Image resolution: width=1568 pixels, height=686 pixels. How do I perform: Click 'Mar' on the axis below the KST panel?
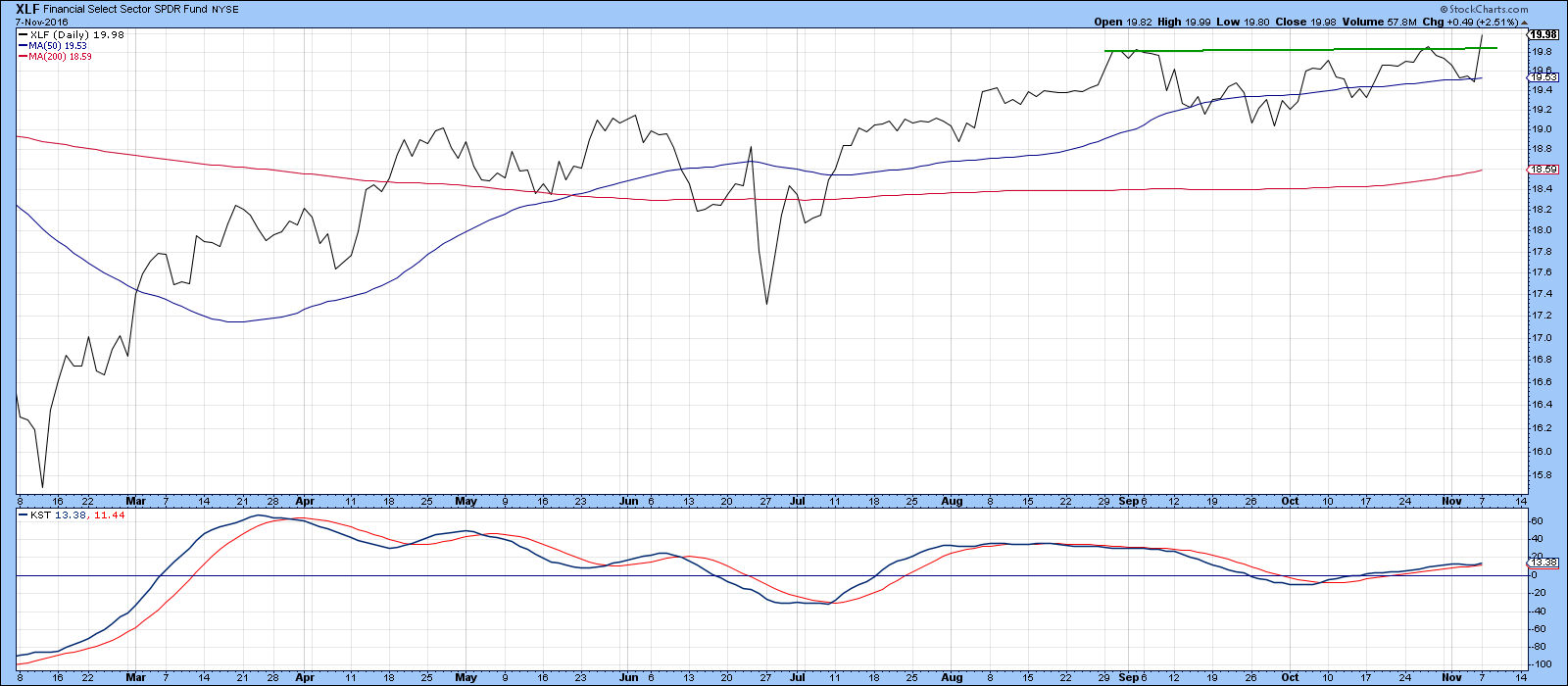coord(135,677)
